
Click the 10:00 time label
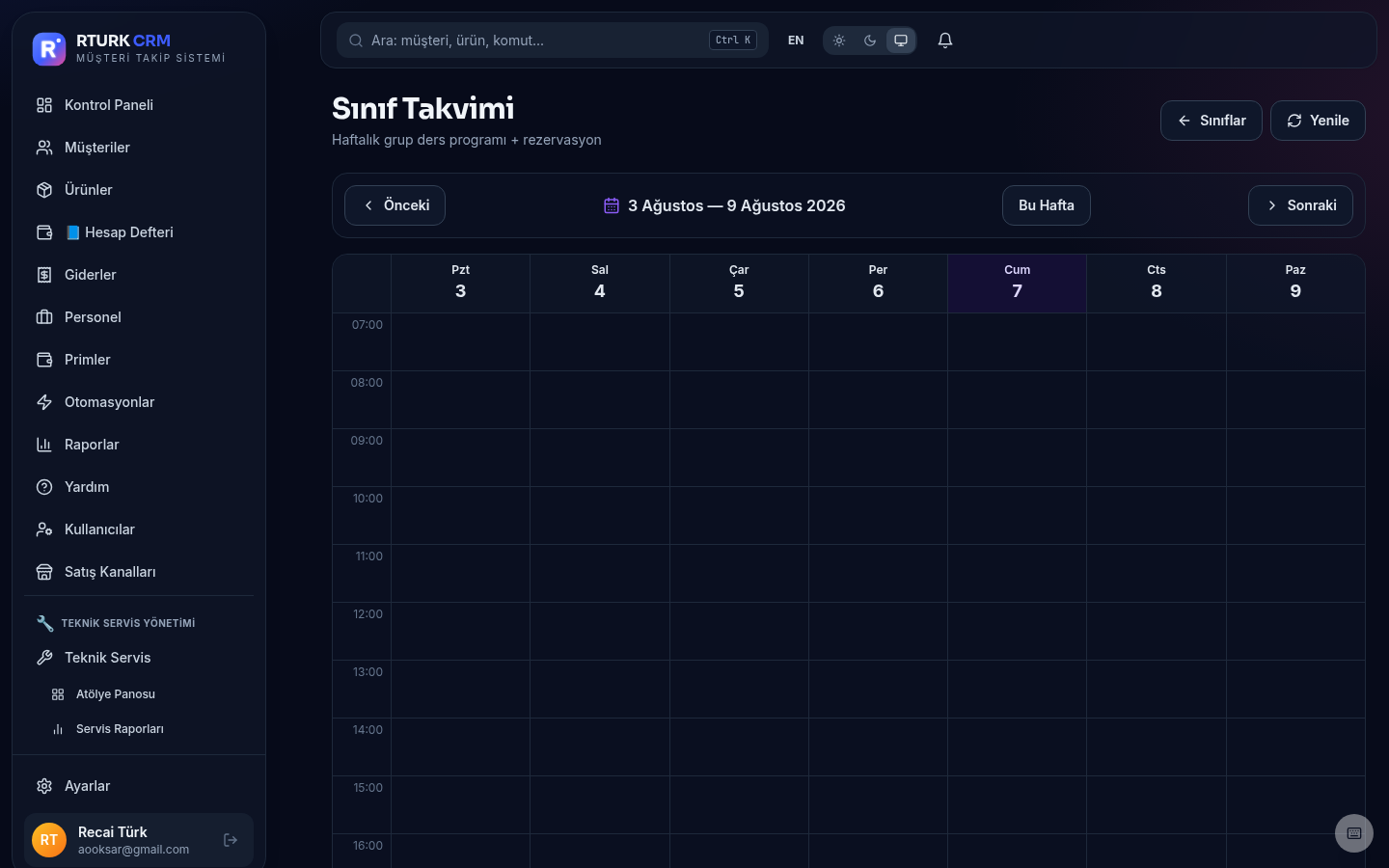(368, 499)
